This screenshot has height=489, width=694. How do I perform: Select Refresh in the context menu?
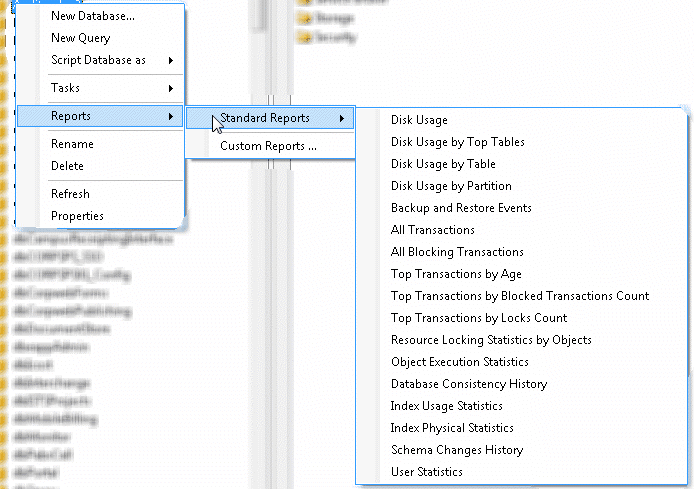(x=70, y=194)
